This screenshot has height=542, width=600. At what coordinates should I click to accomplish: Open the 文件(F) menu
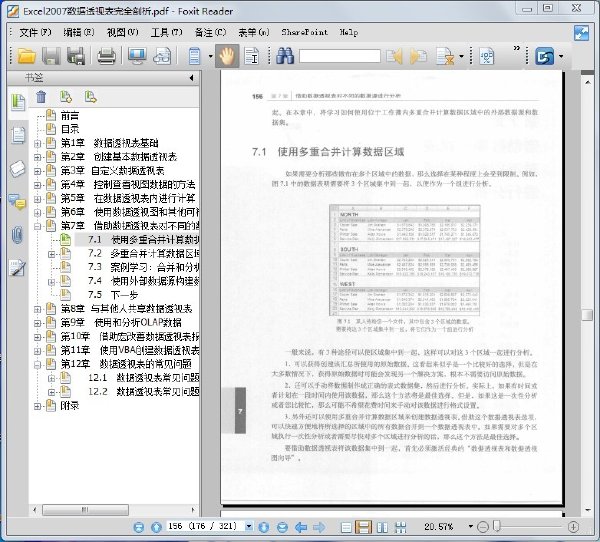click(x=35, y=33)
